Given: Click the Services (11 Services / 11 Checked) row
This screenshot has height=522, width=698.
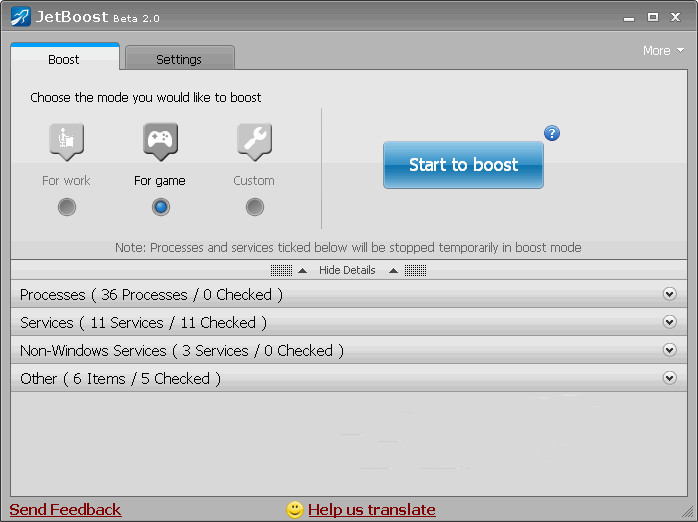Looking at the screenshot, I should 349,322.
